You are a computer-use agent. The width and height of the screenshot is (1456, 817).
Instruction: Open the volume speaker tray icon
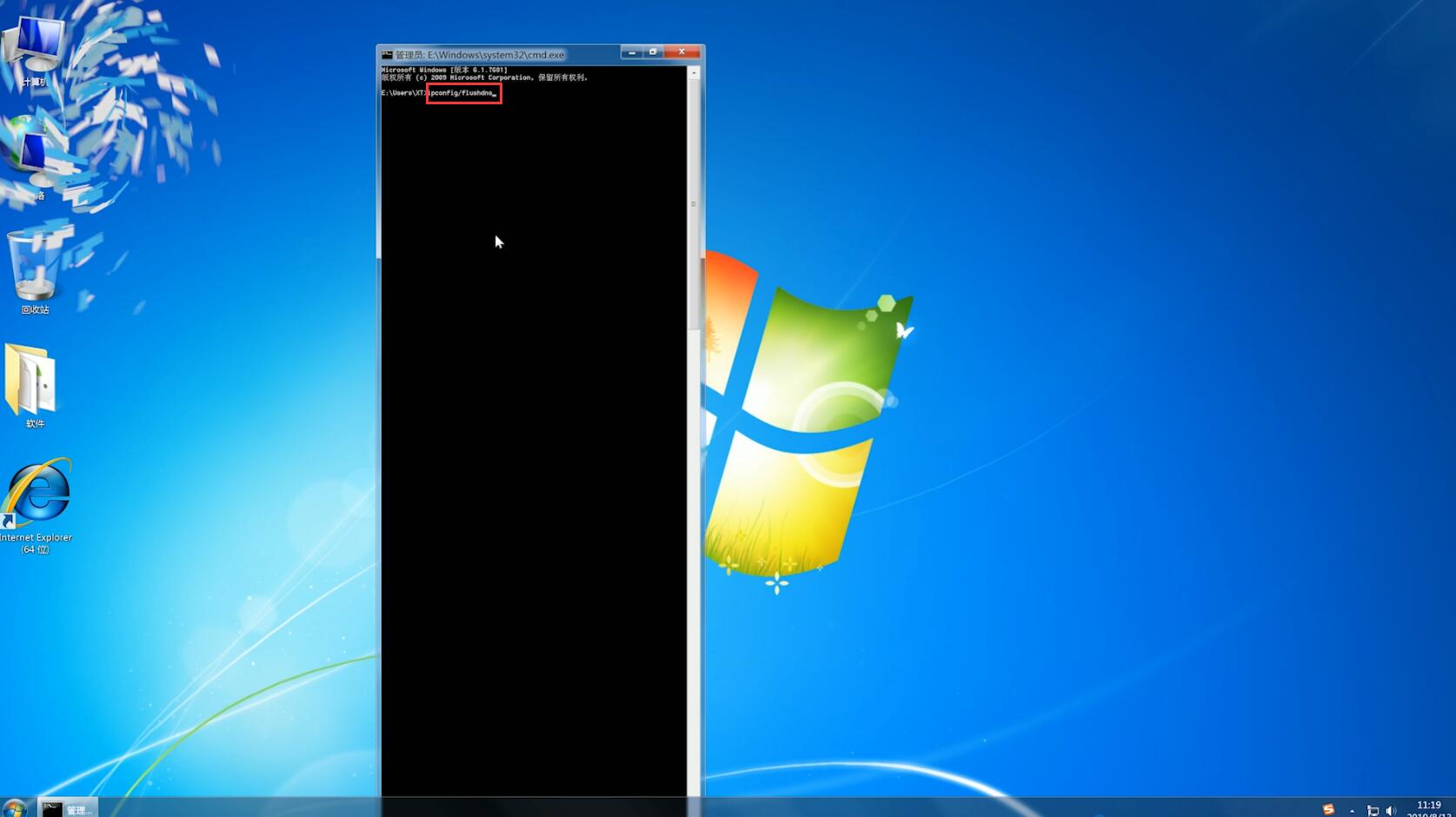pos(1391,810)
